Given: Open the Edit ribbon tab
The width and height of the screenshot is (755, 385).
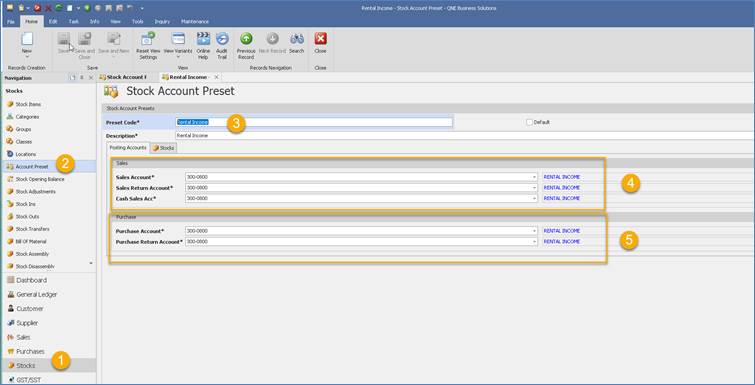Looking at the screenshot, I should pos(53,22).
